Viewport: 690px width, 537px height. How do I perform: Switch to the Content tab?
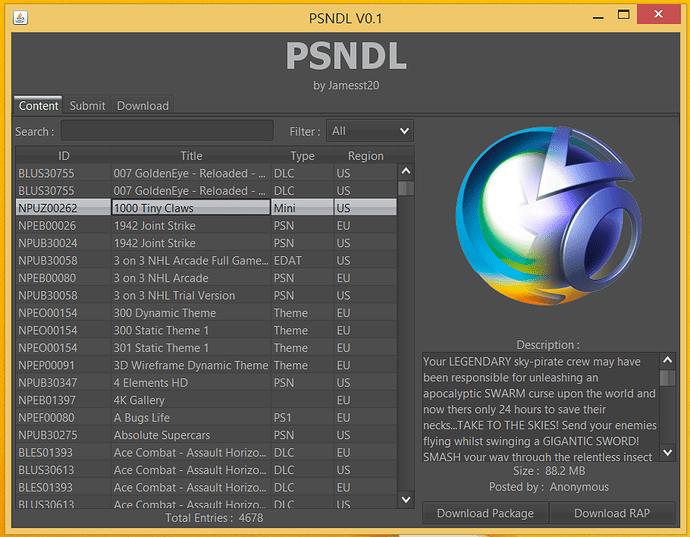tap(38, 106)
